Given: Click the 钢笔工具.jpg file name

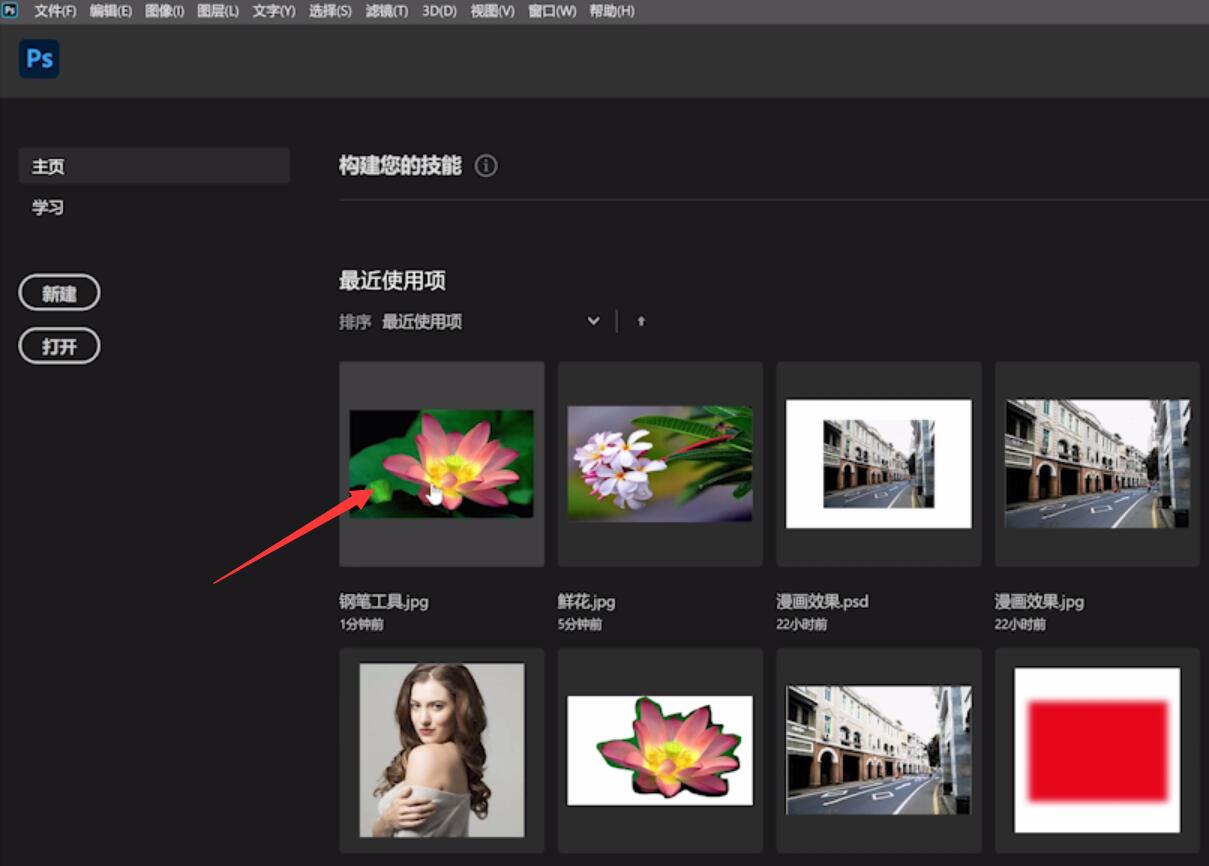Looking at the screenshot, I should (x=384, y=601).
